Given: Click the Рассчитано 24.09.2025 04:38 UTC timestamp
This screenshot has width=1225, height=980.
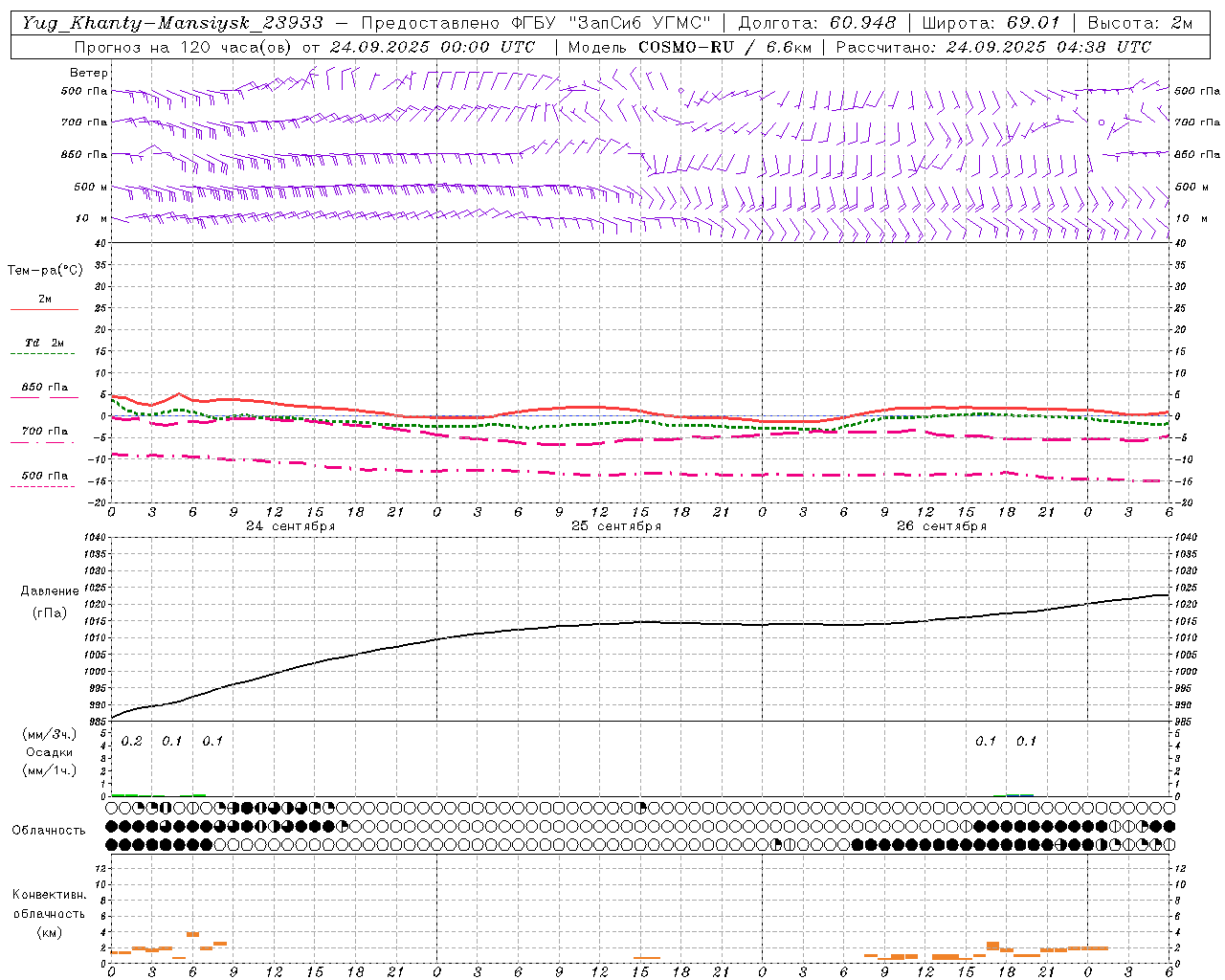Looking at the screenshot, I should (x=993, y=47).
